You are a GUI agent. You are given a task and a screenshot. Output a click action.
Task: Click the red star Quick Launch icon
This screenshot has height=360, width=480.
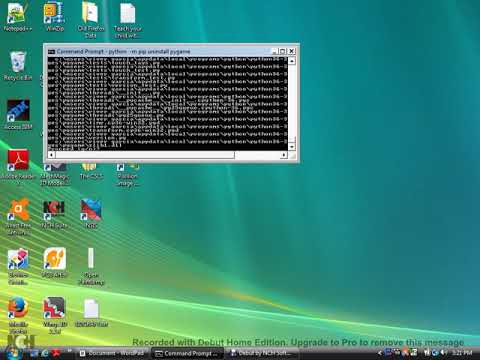[x=56, y=353]
